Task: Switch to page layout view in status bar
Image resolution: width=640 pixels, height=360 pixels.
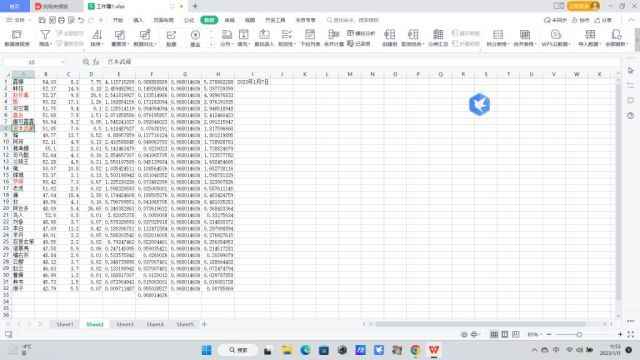Action: coord(505,335)
